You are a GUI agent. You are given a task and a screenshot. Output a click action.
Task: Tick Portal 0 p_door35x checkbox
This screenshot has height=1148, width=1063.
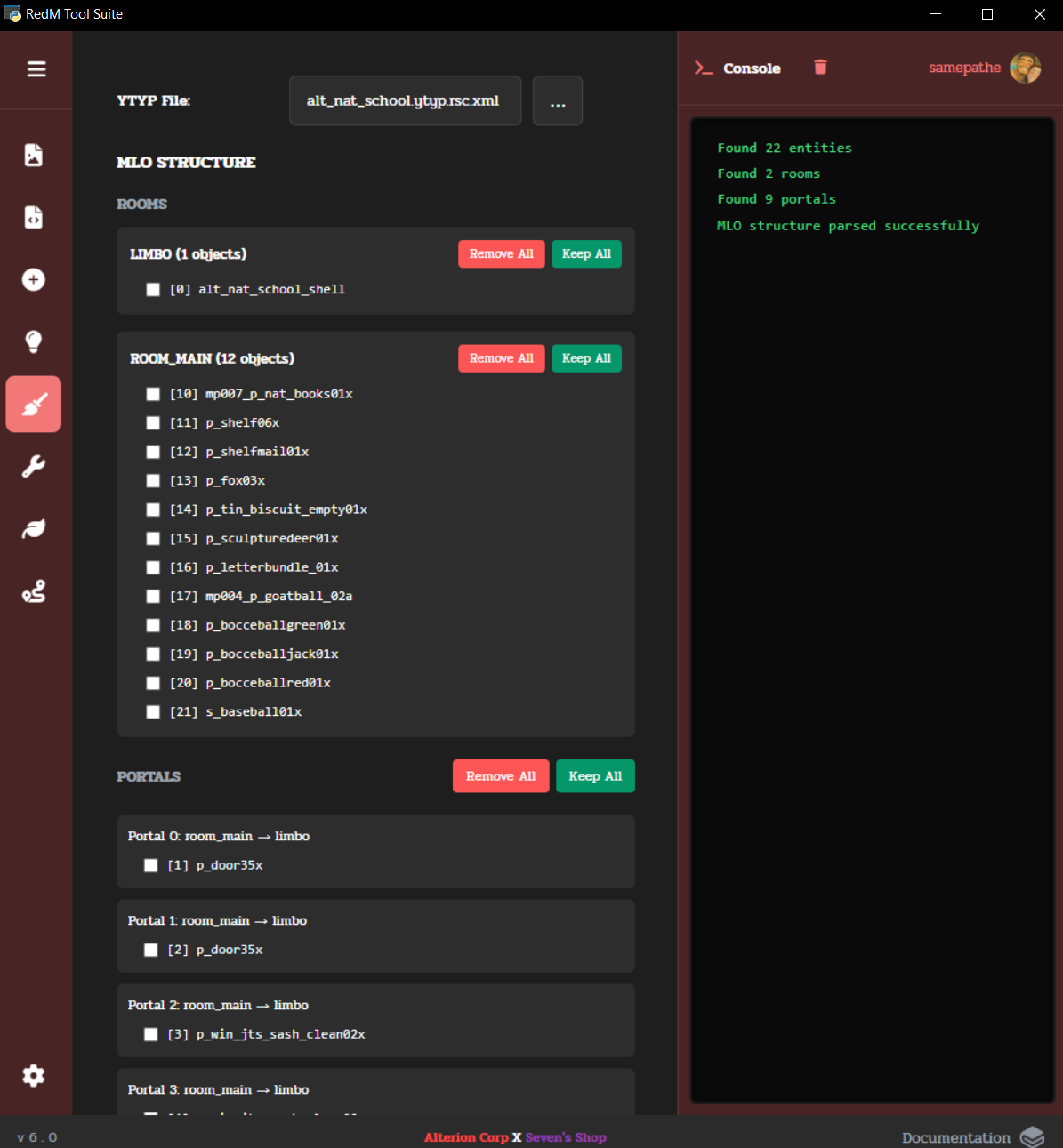click(x=151, y=865)
